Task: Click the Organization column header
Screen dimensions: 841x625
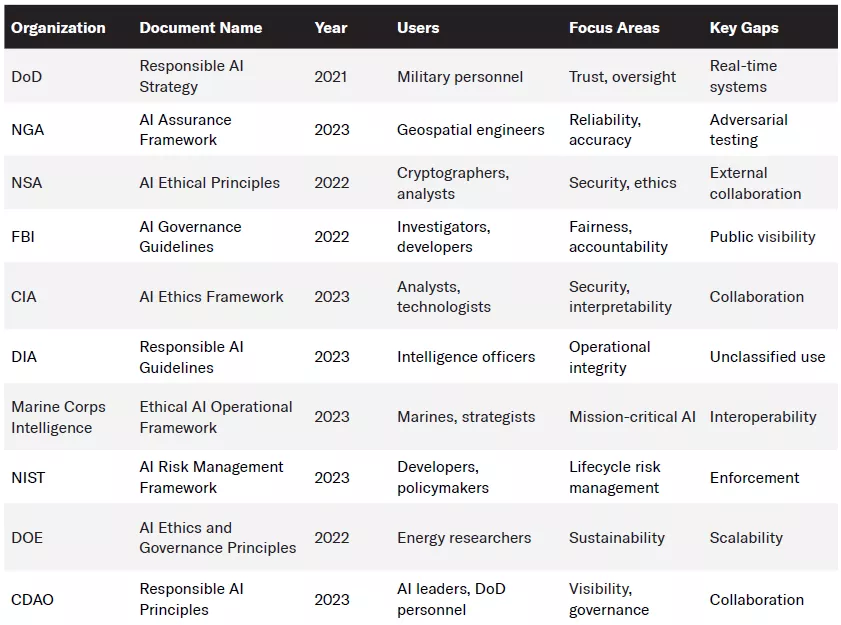Action: pos(58,28)
